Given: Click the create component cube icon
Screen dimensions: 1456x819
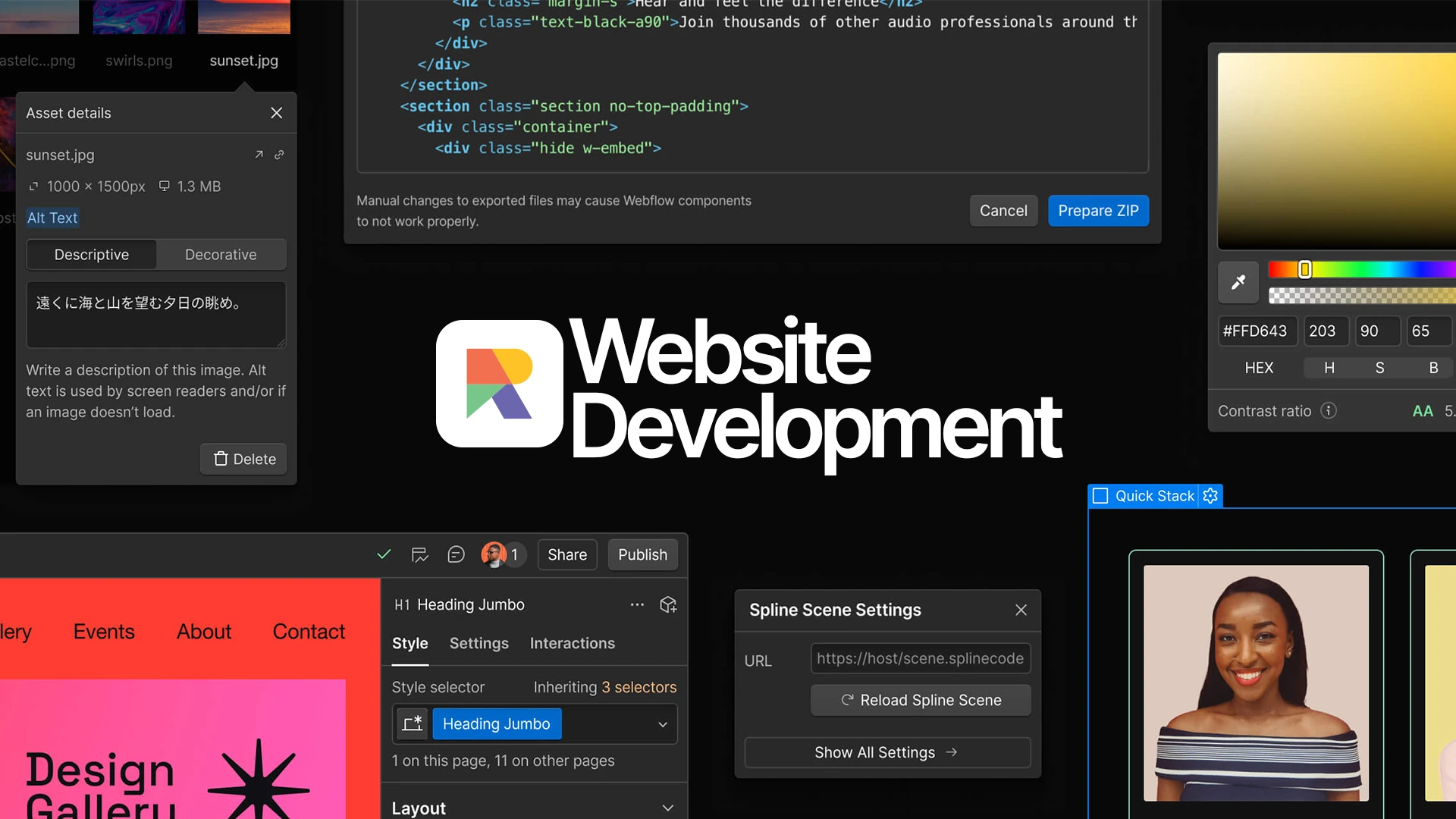Looking at the screenshot, I should pos(668,604).
